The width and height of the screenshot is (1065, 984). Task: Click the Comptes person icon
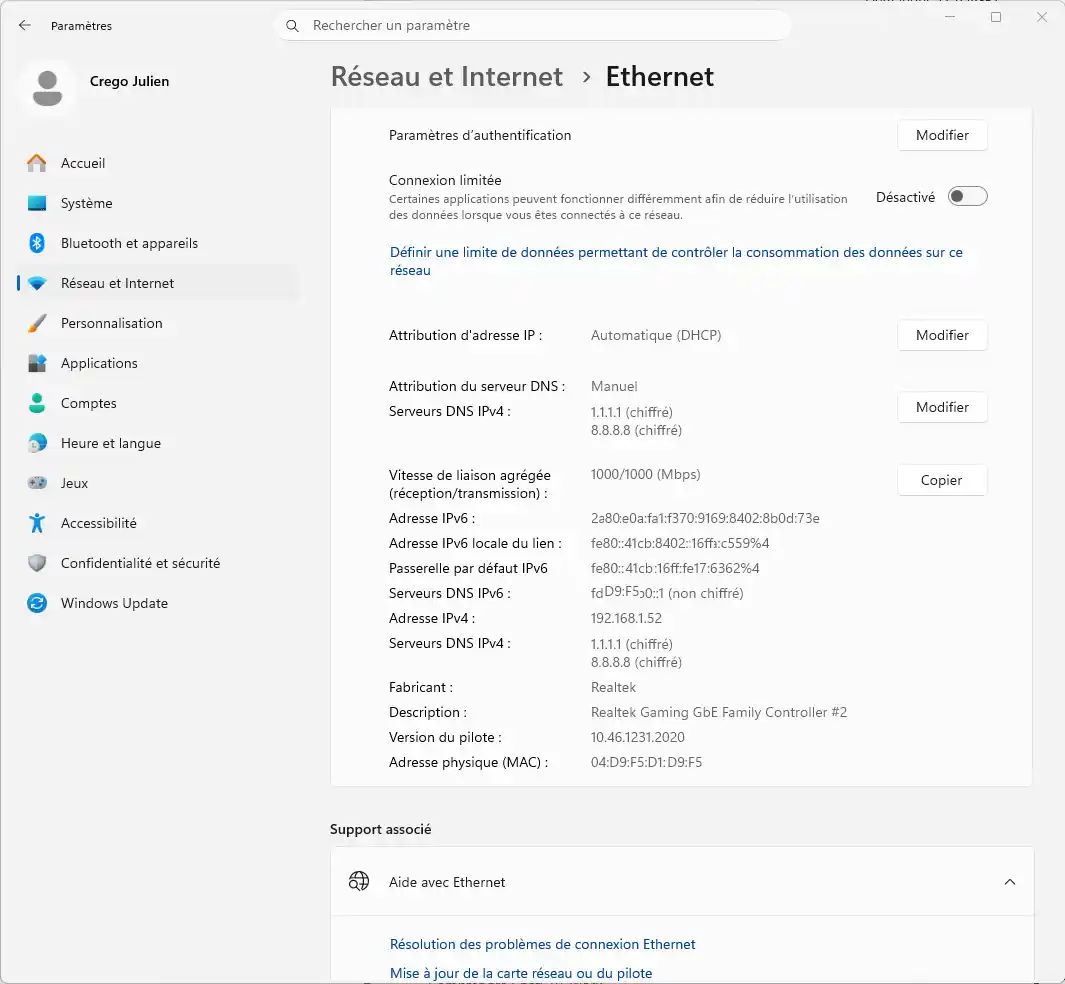coord(37,403)
